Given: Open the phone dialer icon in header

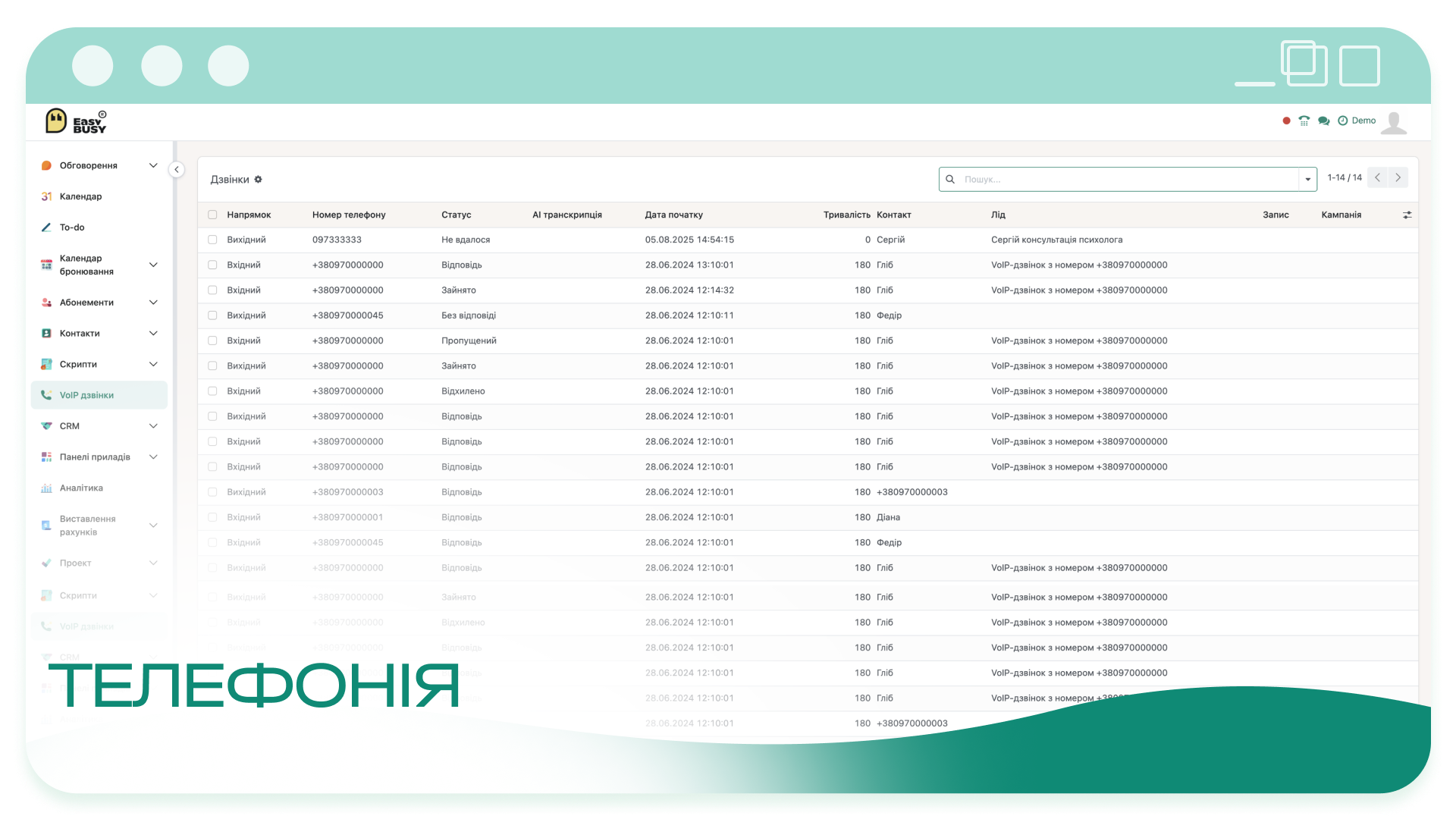Looking at the screenshot, I should click(1304, 121).
